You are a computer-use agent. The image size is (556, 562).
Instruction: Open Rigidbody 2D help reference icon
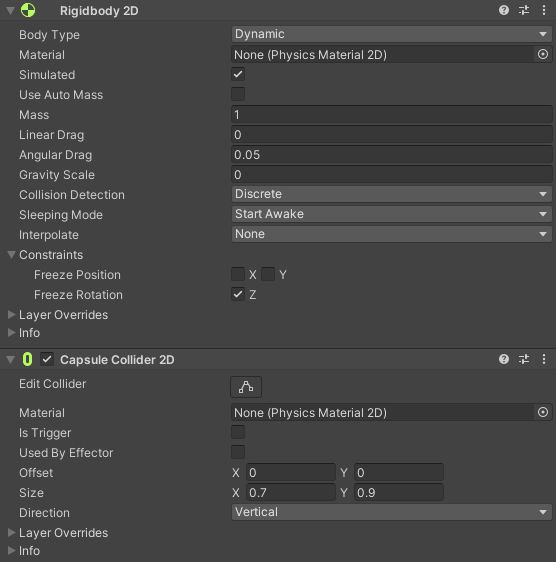(x=504, y=10)
